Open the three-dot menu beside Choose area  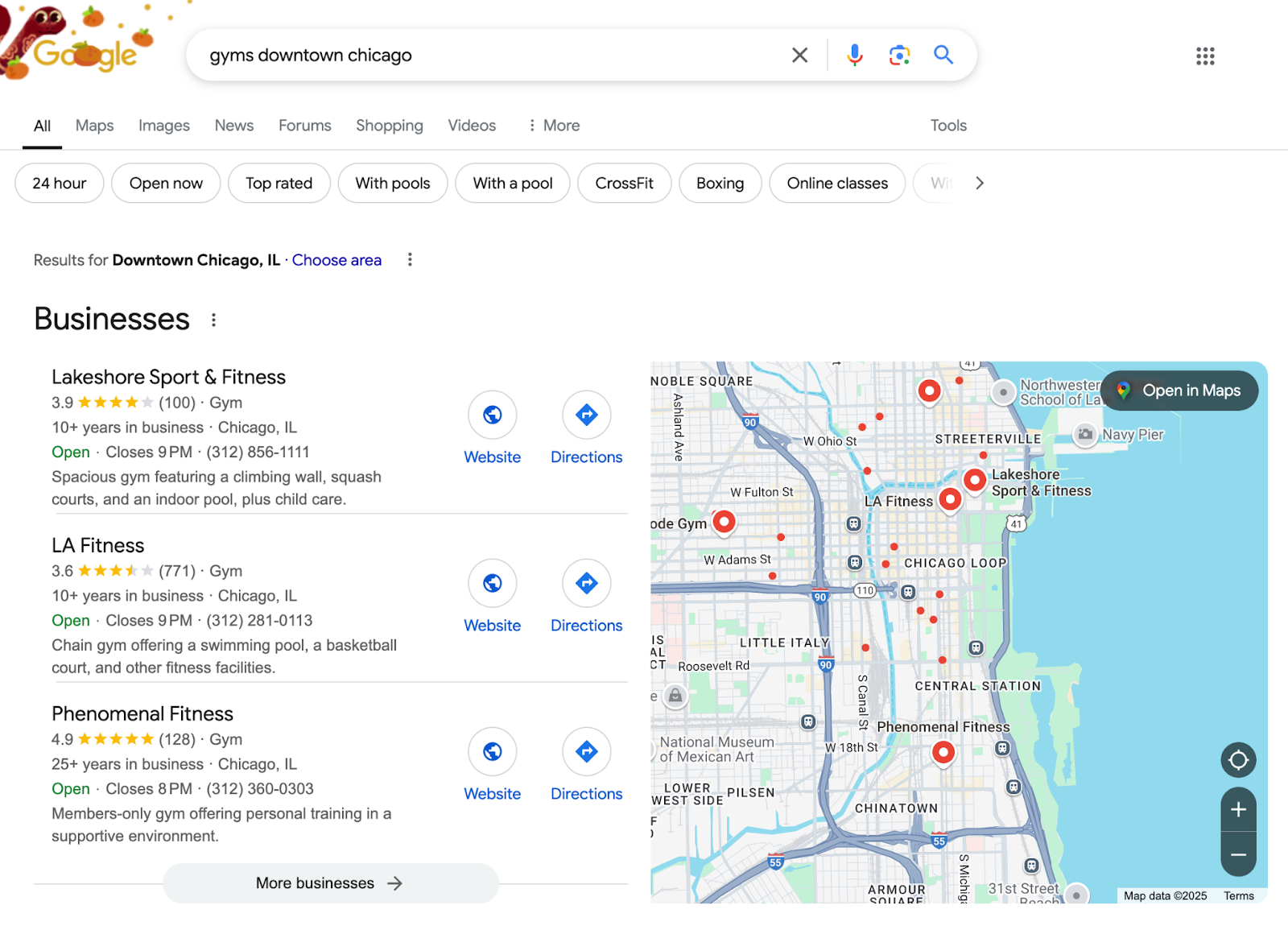point(410,259)
